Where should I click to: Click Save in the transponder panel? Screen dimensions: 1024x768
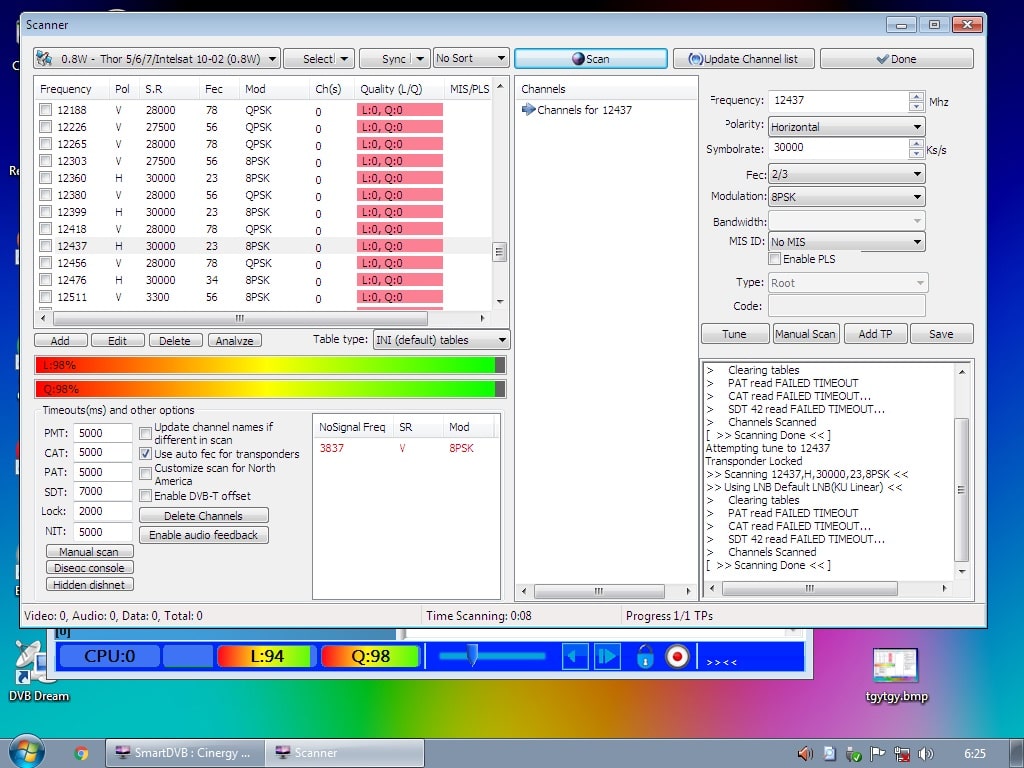pyautogui.click(x=941, y=334)
